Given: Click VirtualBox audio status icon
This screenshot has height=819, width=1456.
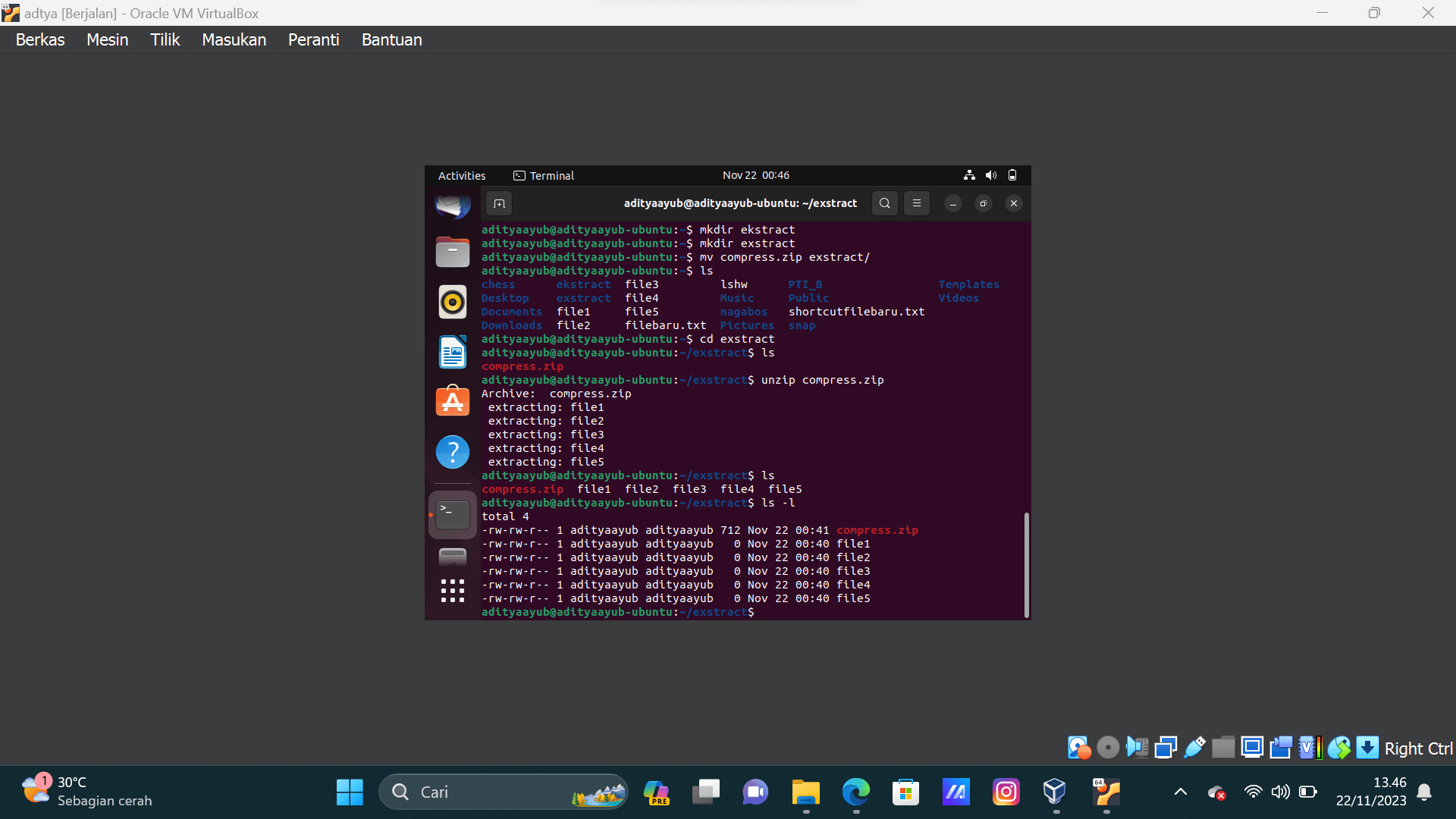Looking at the screenshot, I should tap(1137, 748).
